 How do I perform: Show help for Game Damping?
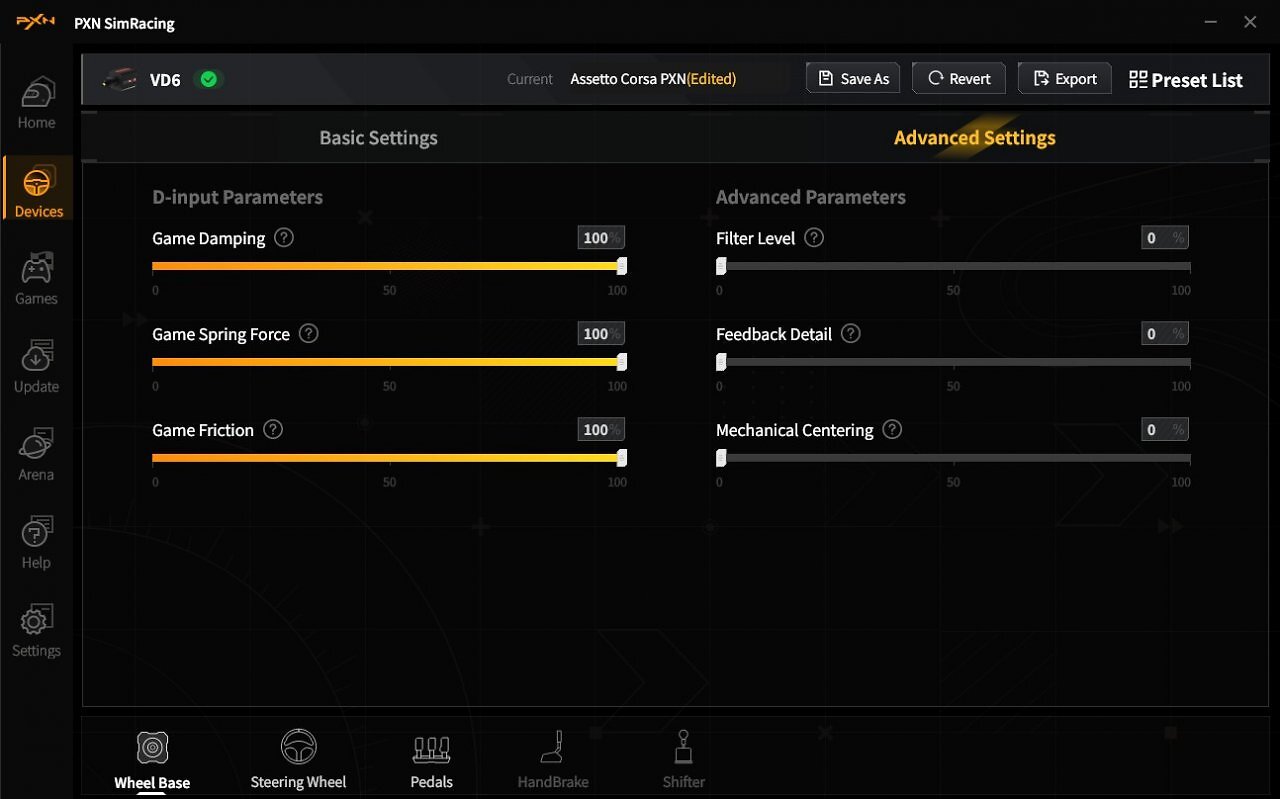[284, 238]
